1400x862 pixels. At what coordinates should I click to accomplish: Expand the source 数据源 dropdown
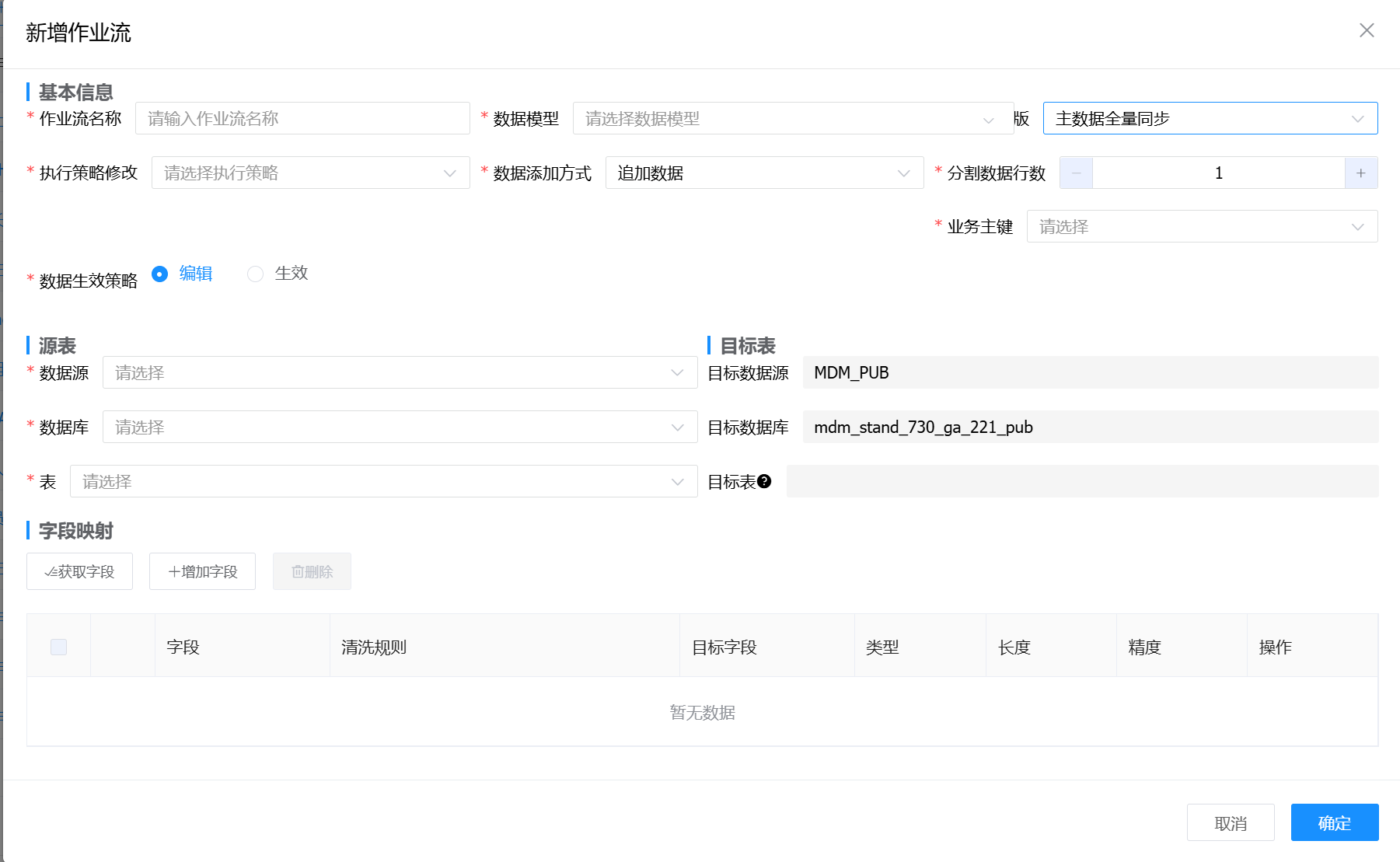pos(400,372)
